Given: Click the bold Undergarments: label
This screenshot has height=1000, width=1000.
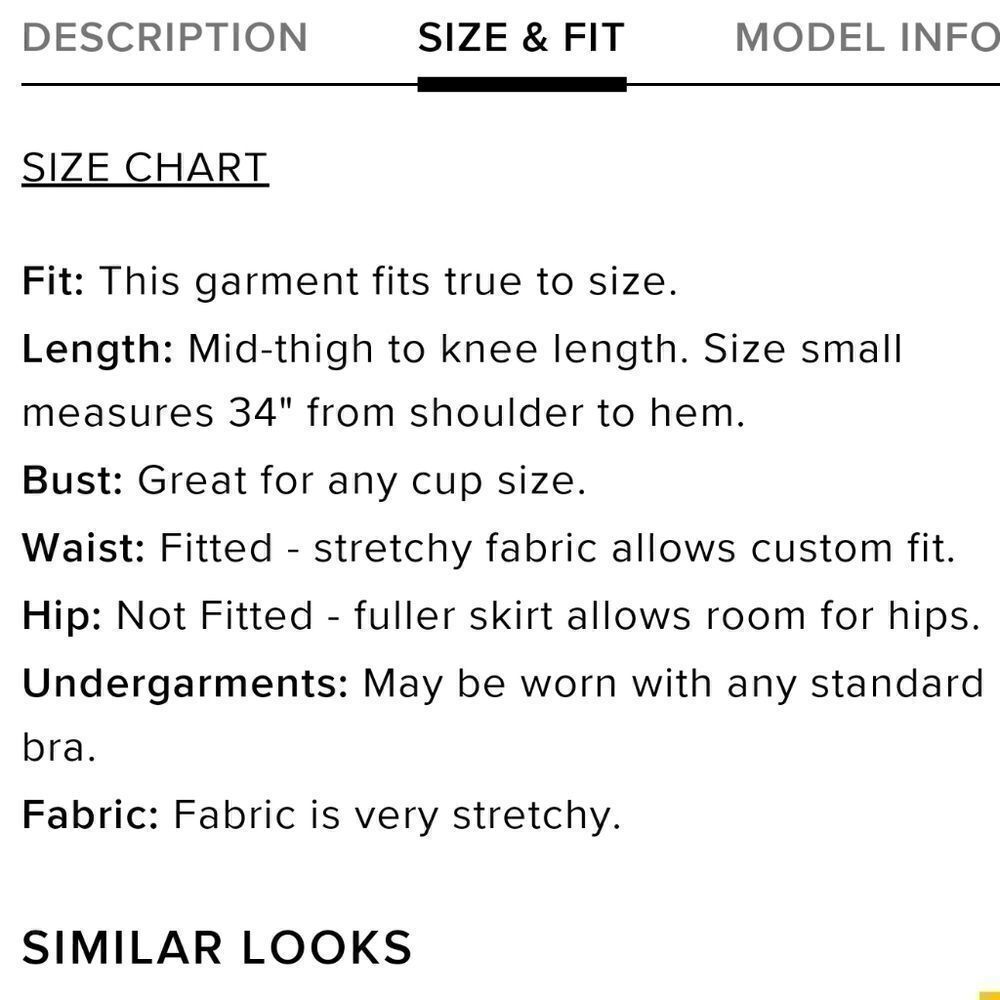Looking at the screenshot, I should coord(185,683).
